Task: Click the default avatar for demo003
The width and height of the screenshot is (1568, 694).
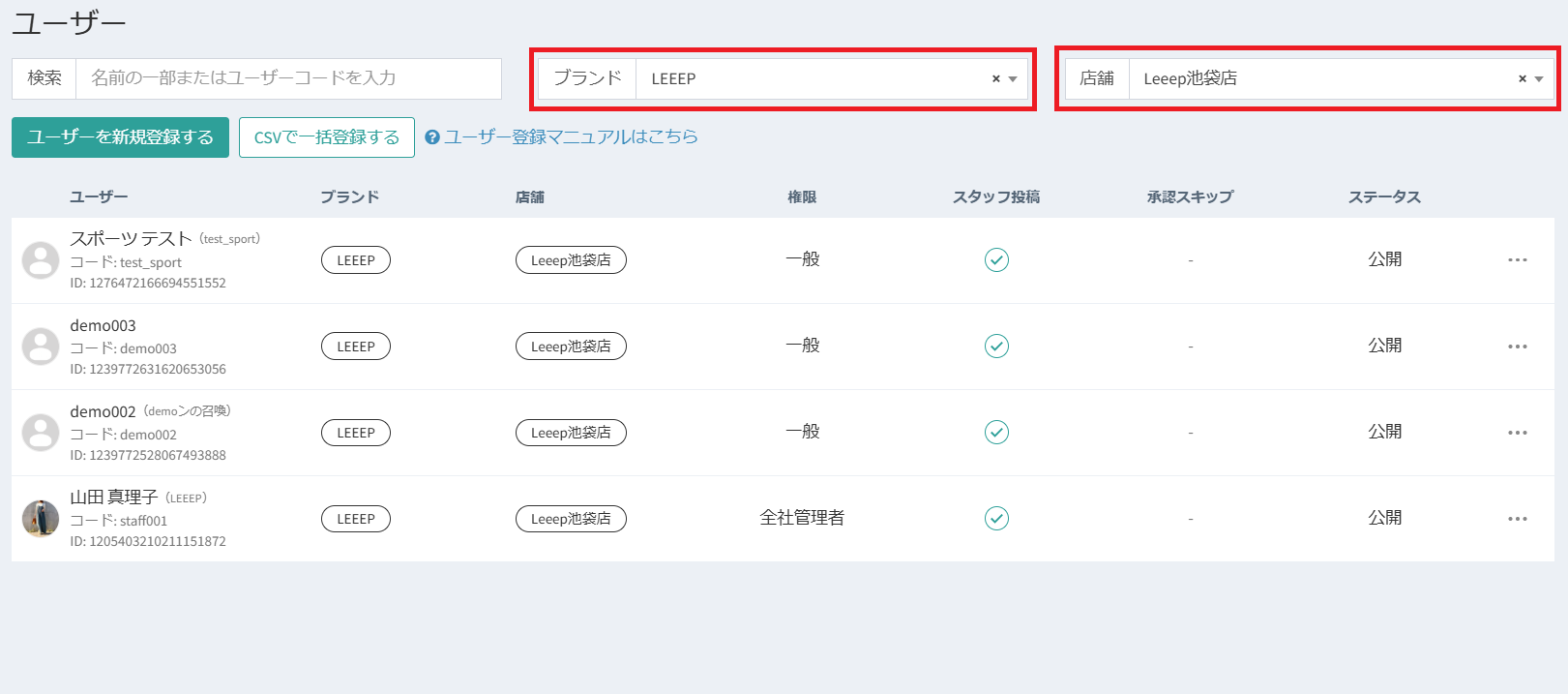Action: [41, 347]
